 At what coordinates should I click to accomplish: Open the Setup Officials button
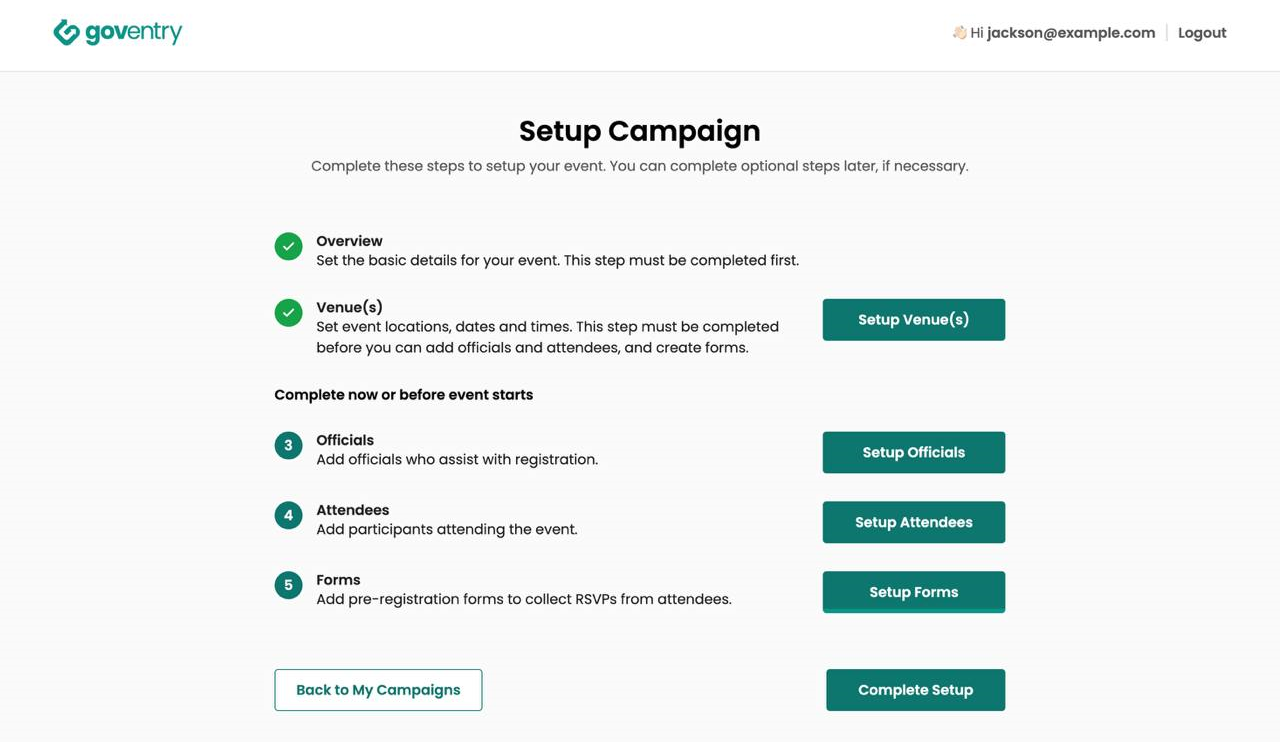pyautogui.click(x=914, y=452)
